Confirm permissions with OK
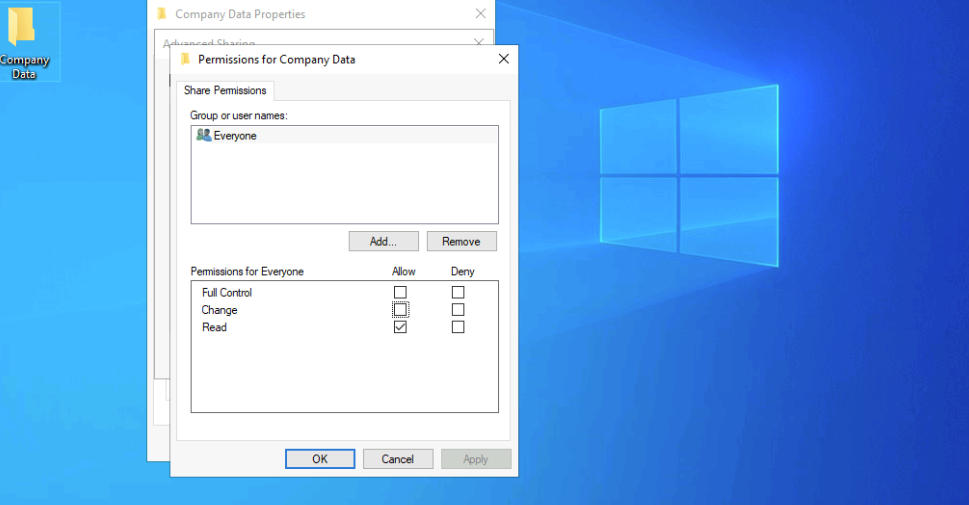The height and width of the screenshot is (505, 969). point(319,459)
